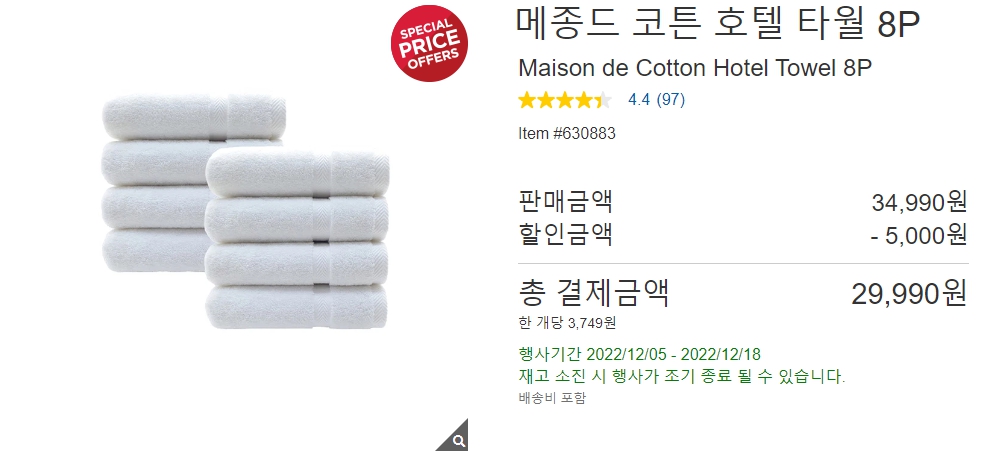Click the per-unit price 한 개당 3,749원

[x=567, y=323]
